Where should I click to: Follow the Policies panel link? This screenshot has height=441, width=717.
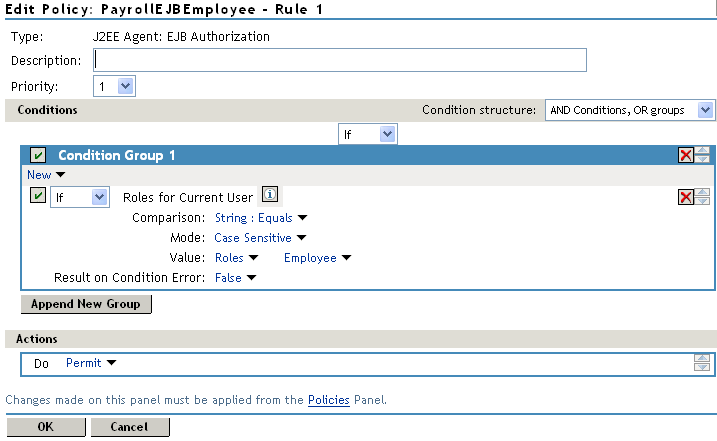tap(328, 400)
